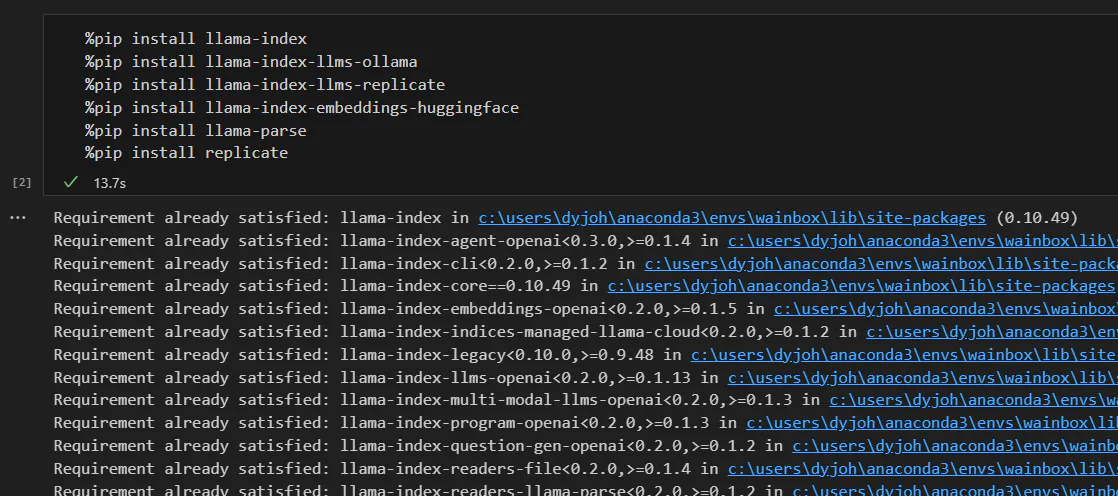Place cursor on embeddings-huggingface install line
The height and width of the screenshot is (496, 1118).
click(302, 108)
